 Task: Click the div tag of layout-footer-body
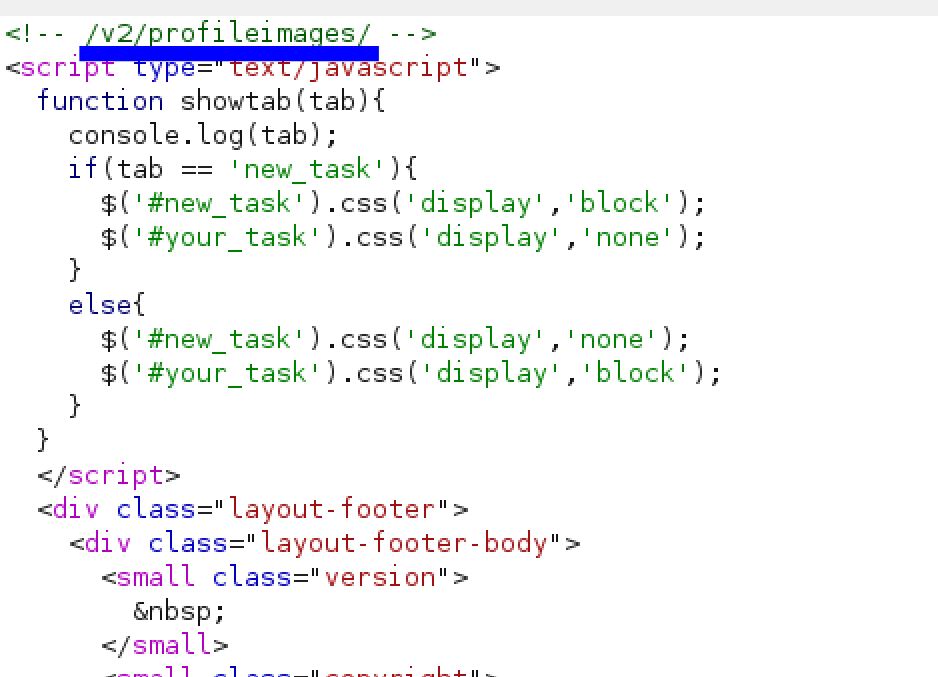tap(108, 543)
